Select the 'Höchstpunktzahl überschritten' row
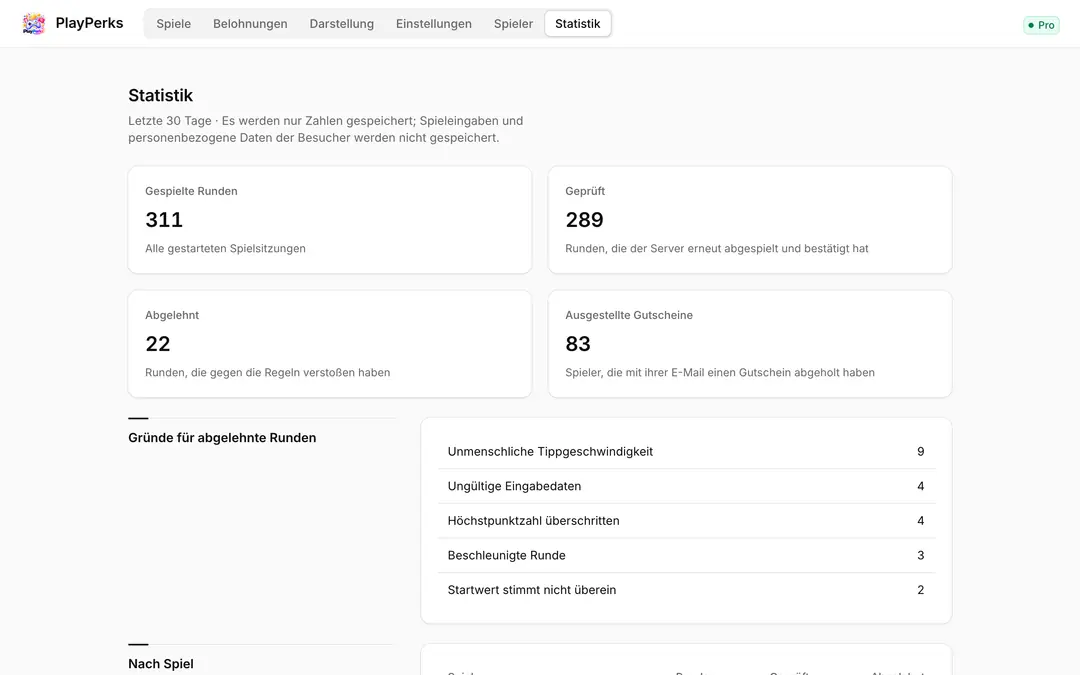The width and height of the screenshot is (1080, 675). [686, 520]
